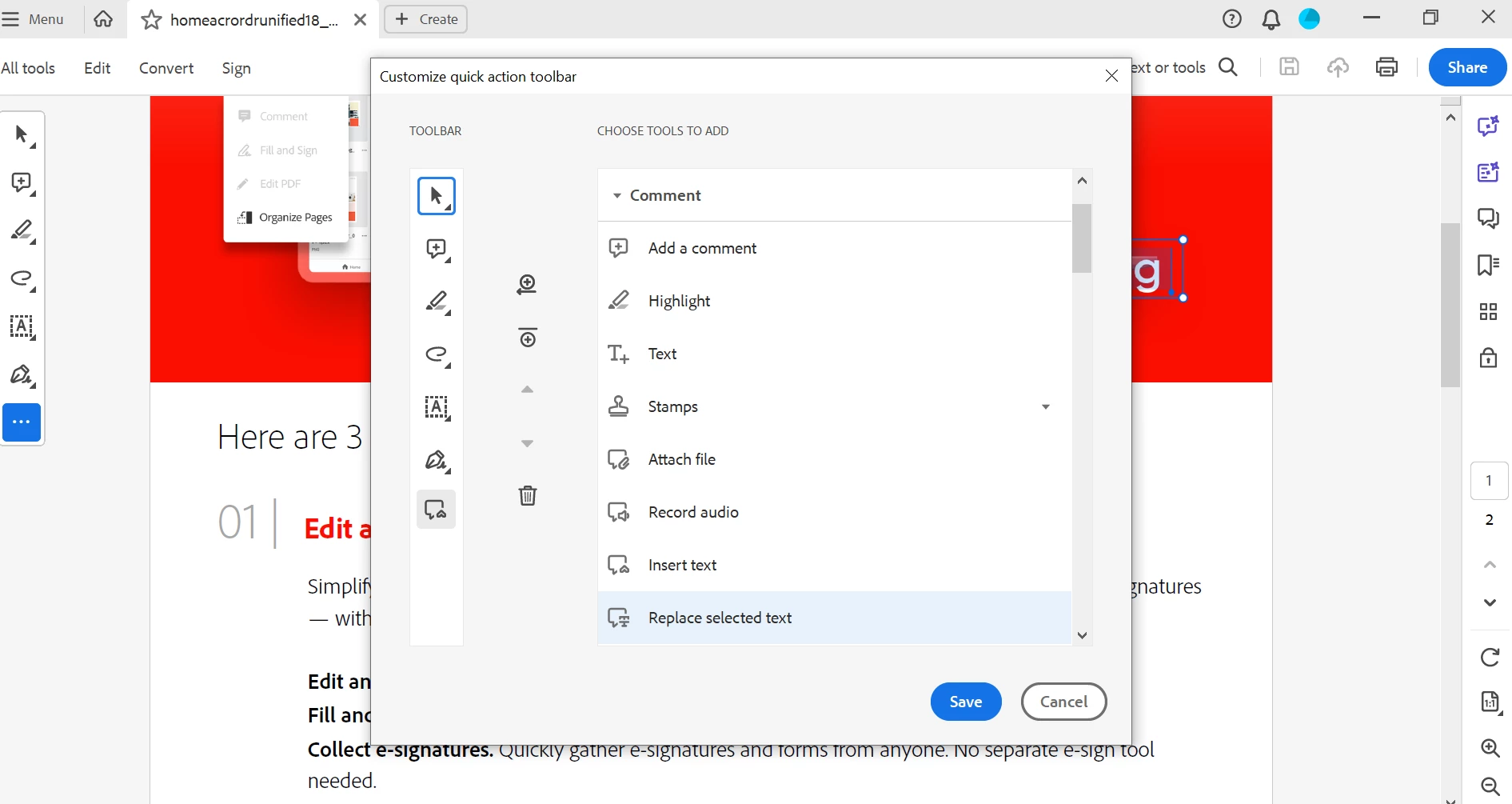This screenshot has height=804, width=1512.
Task: Collapse the Comment category
Action: [x=616, y=195]
